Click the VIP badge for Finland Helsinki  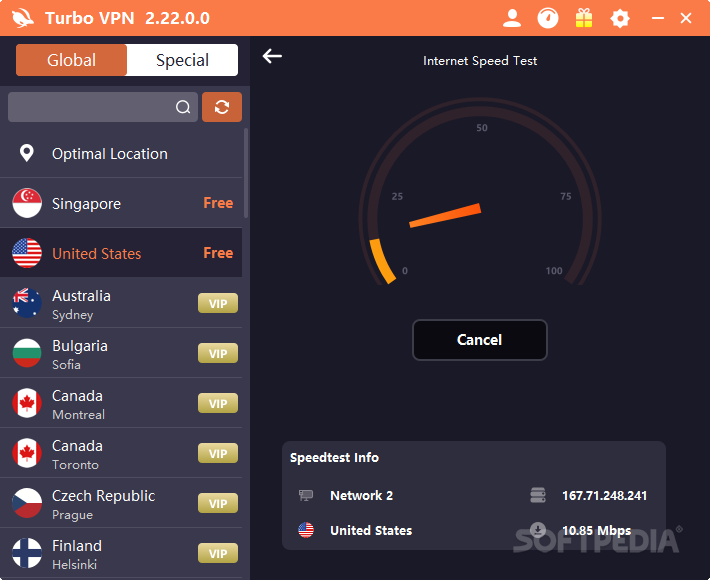pyautogui.click(x=218, y=553)
